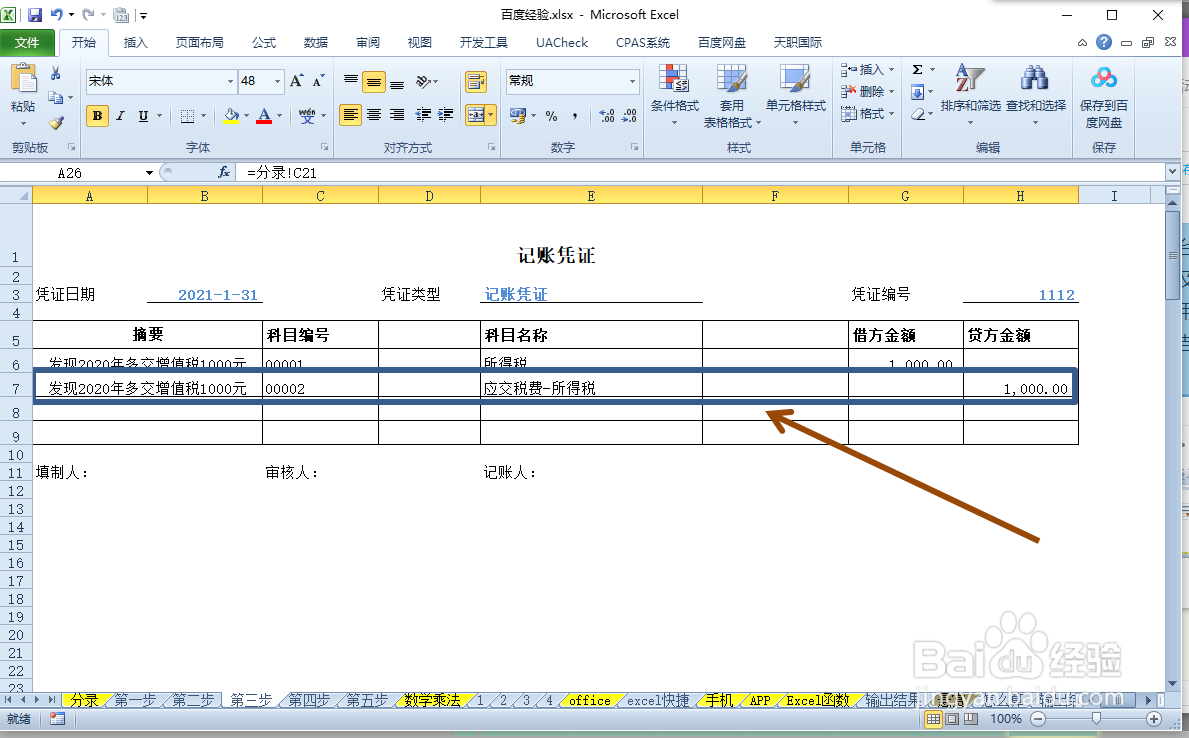The width and height of the screenshot is (1189, 738).
Task: Click the Normal view icon in status bar
Action: pos(933,718)
